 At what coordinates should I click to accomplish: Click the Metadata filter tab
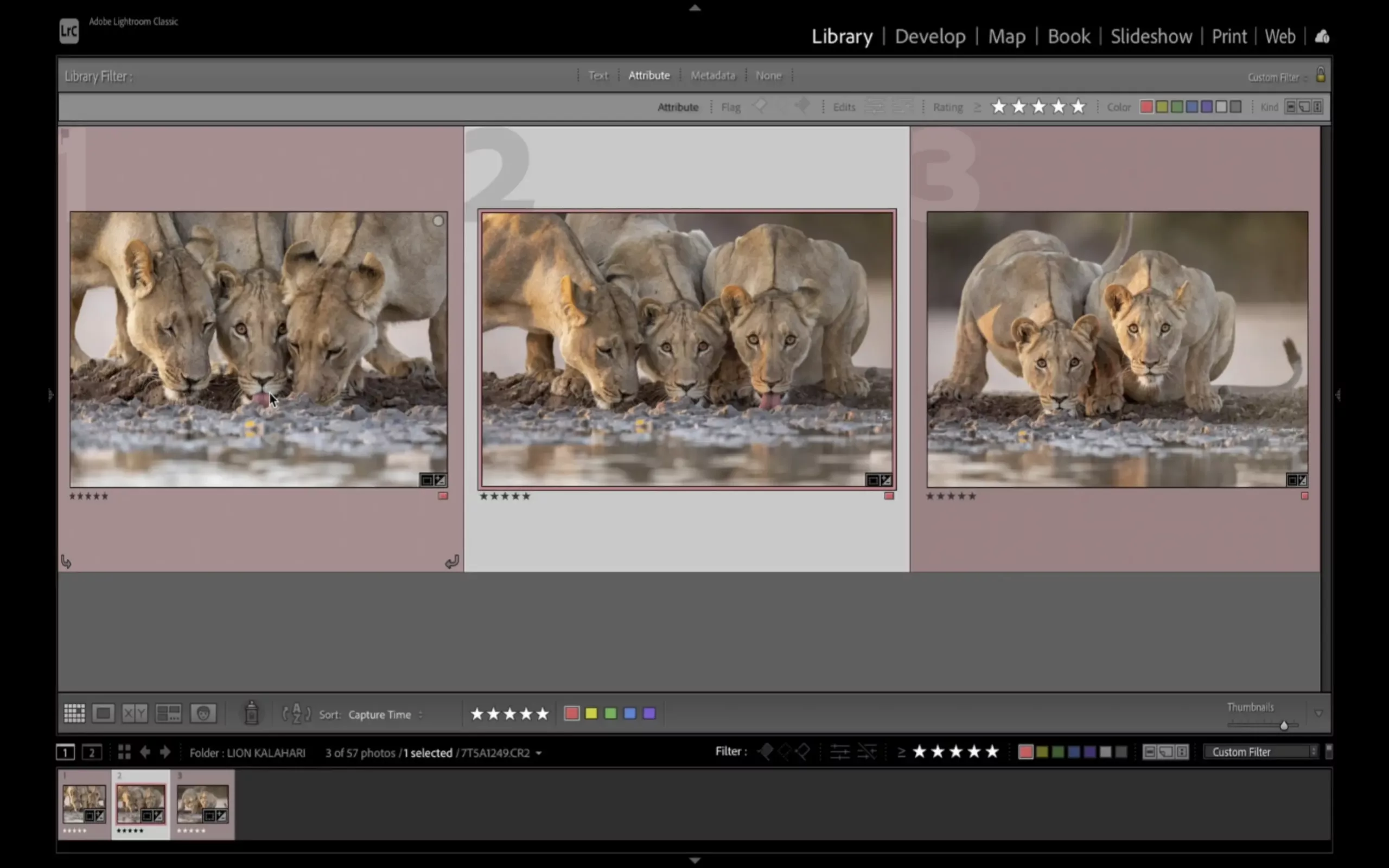[x=713, y=75]
